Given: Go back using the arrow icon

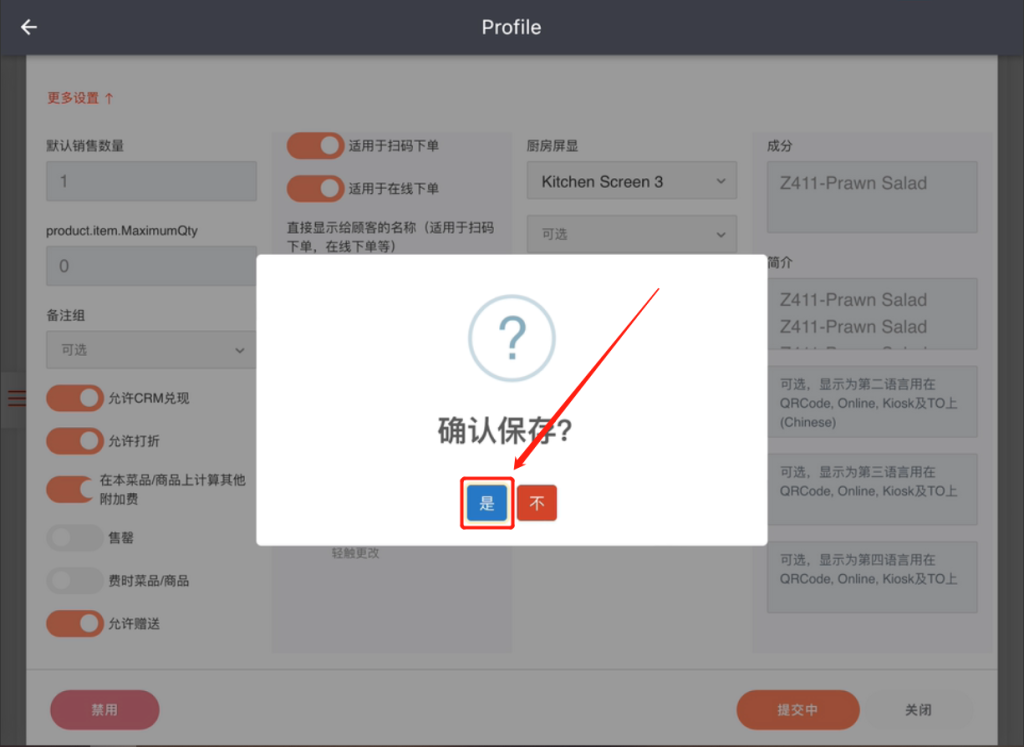Looking at the screenshot, I should click(29, 27).
